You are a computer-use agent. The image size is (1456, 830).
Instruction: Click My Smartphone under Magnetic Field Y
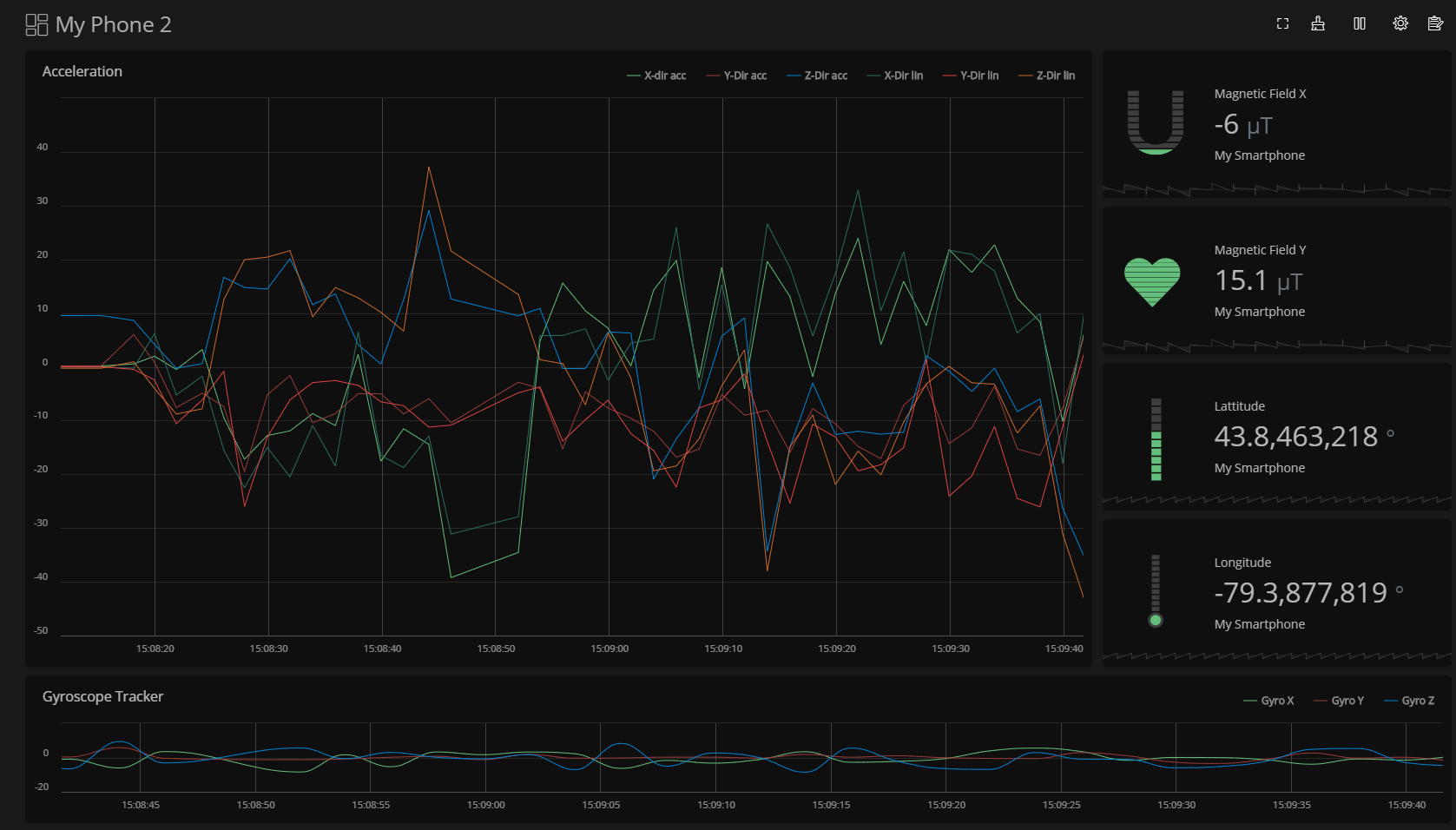(x=1259, y=312)
